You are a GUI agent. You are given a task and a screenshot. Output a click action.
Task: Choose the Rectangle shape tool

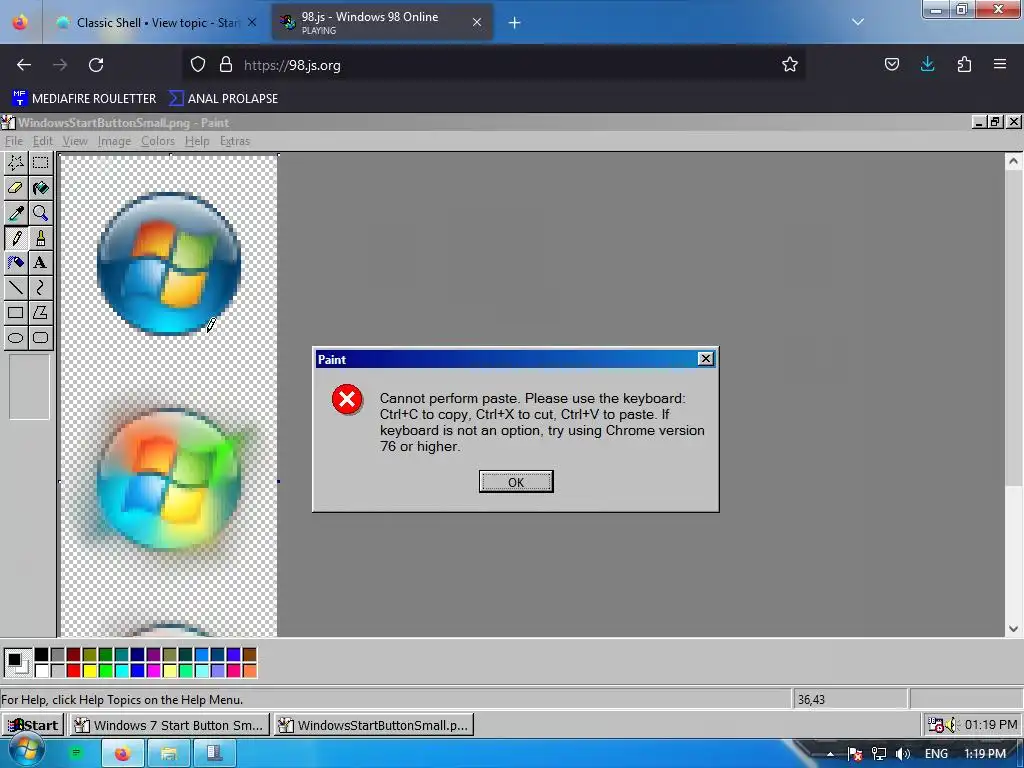tap(16, 312)
